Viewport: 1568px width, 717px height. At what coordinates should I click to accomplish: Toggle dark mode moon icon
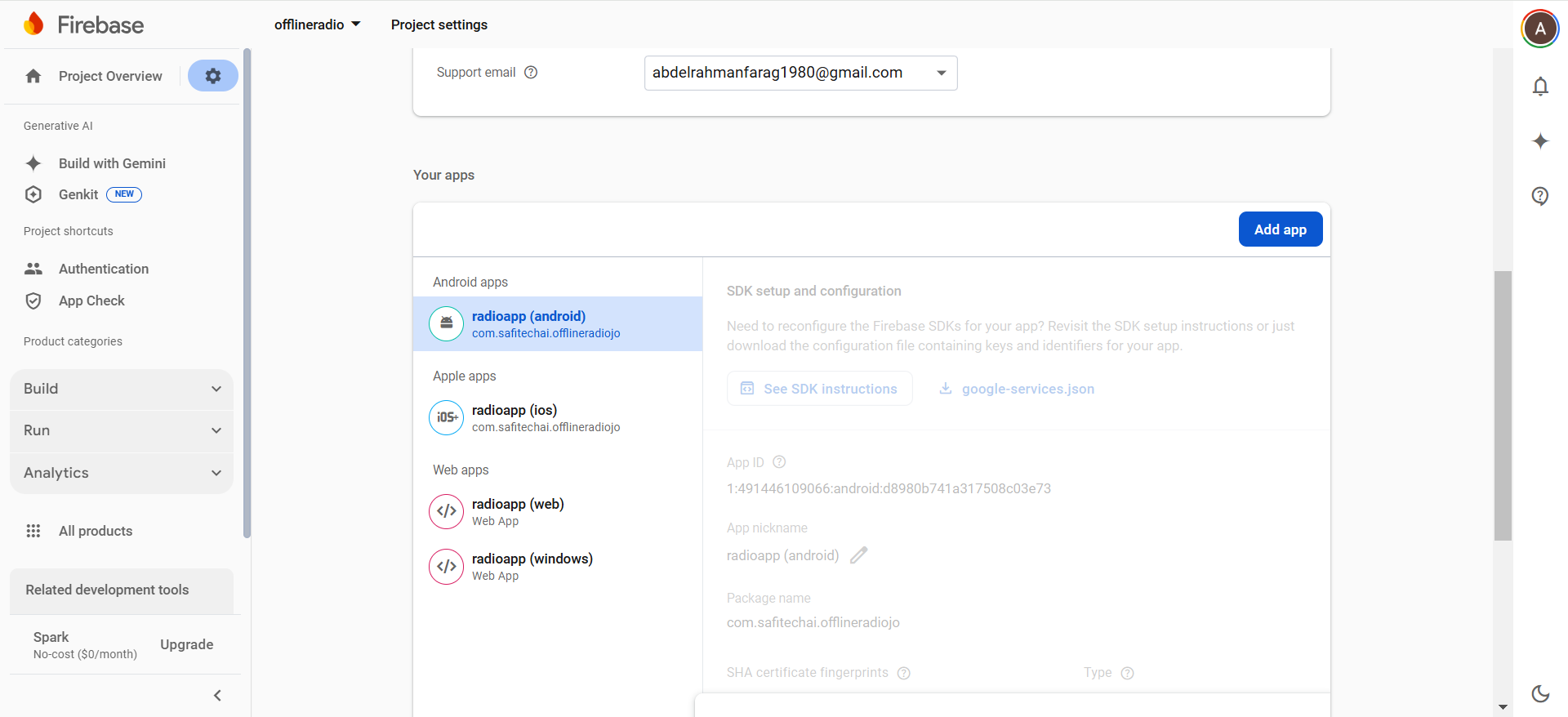click(1540, 693)
